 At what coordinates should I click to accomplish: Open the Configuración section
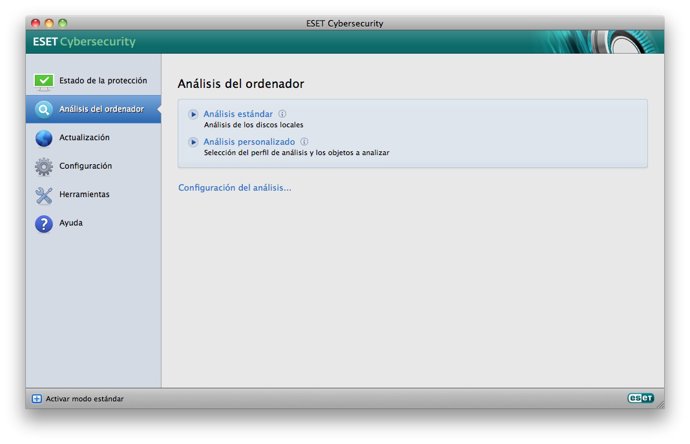point(93,166)
